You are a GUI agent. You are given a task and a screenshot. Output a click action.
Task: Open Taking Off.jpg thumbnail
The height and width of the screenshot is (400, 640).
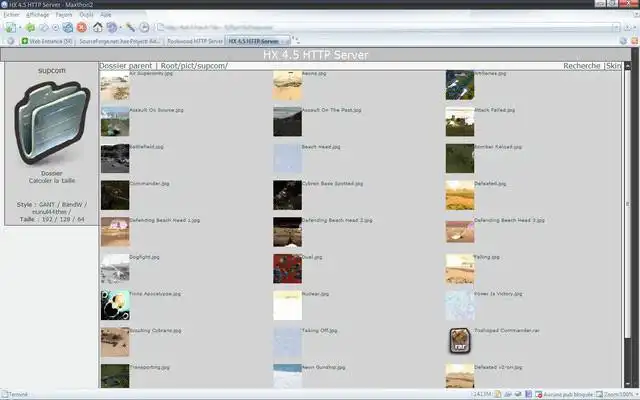pos(287,342)
